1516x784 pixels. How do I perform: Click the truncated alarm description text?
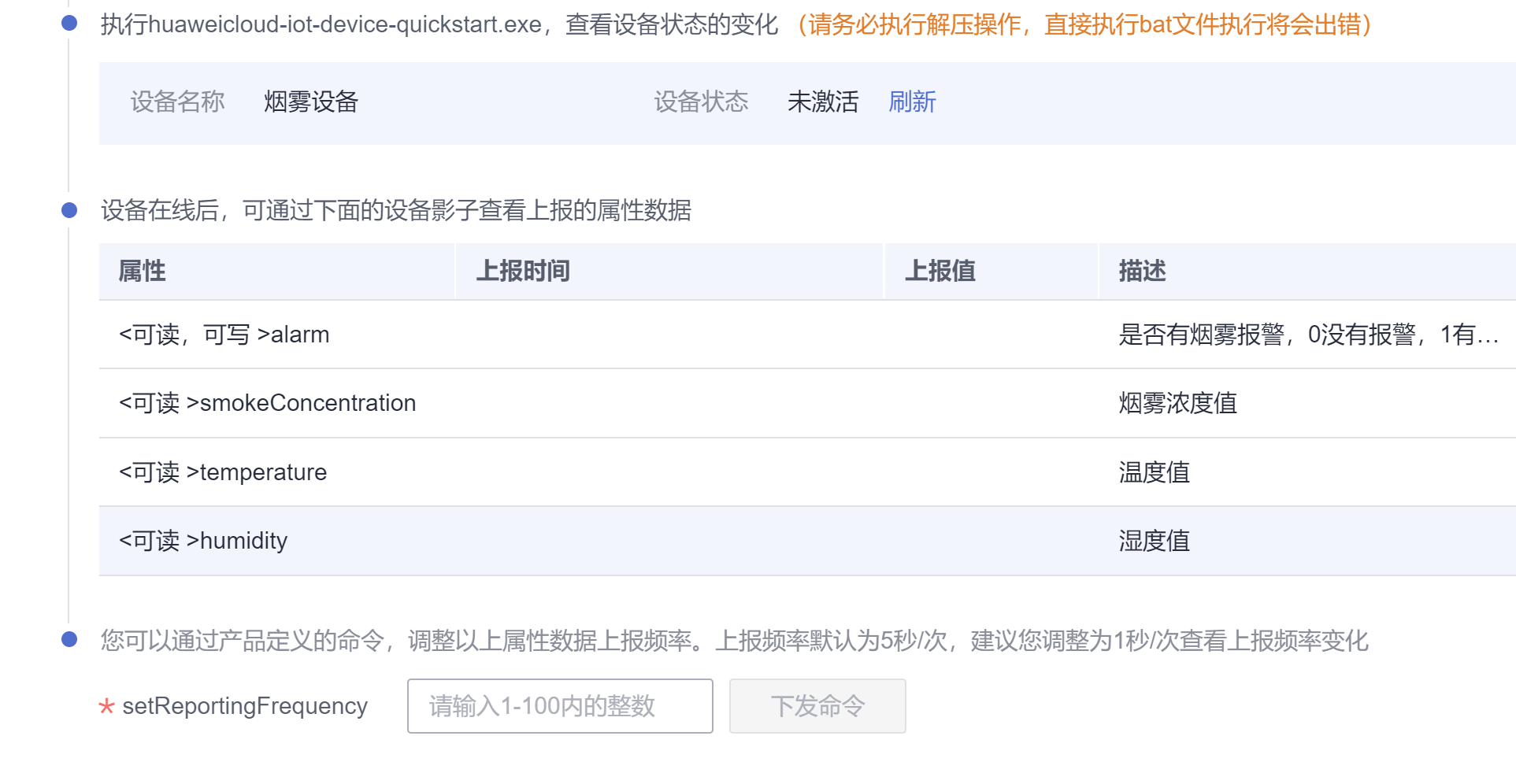point(1308,335)
